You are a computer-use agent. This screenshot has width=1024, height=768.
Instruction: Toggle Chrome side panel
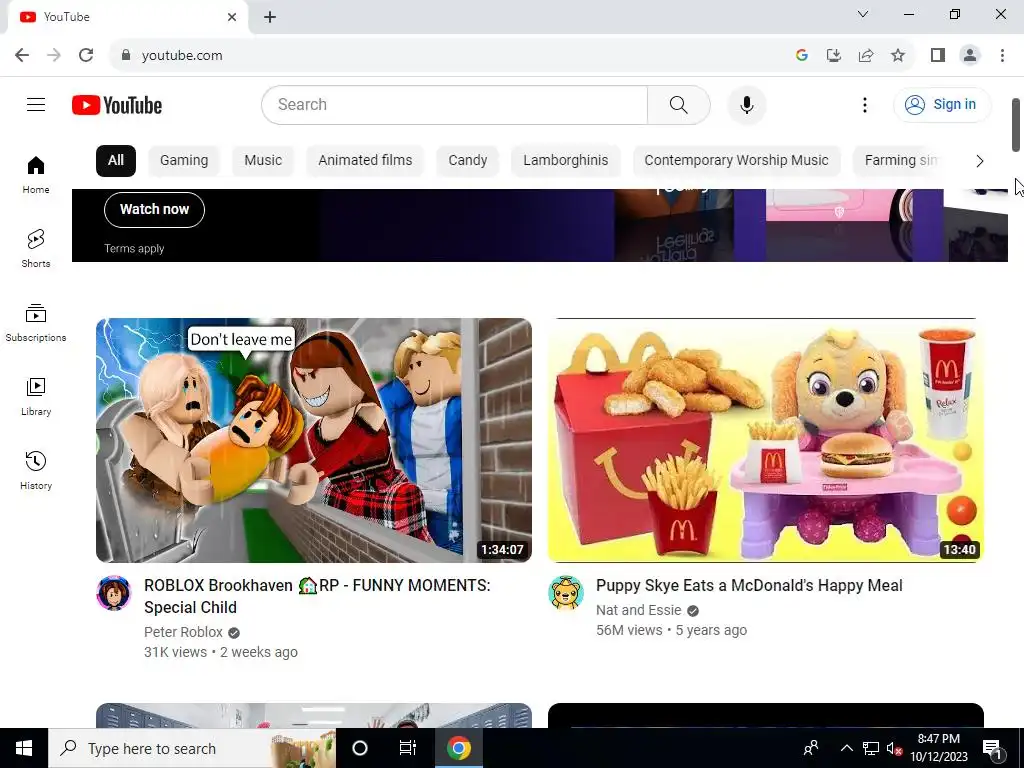point(938,56)
